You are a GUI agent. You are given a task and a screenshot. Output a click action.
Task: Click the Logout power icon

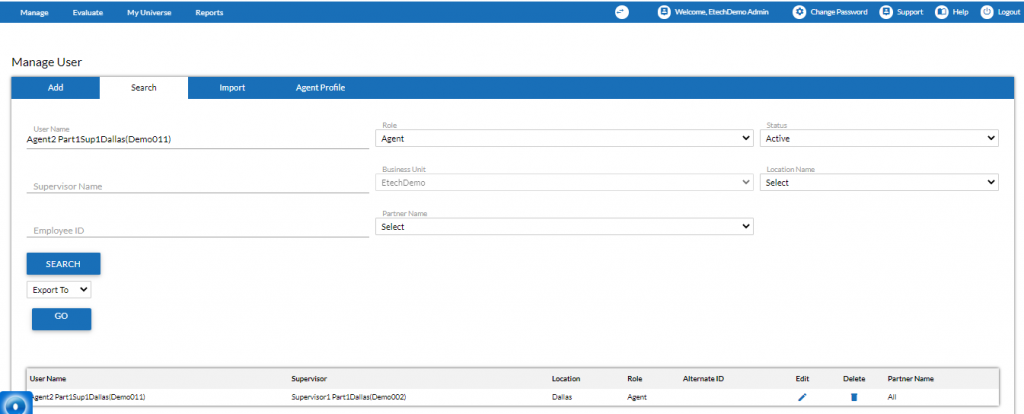[x=987, y=12]
